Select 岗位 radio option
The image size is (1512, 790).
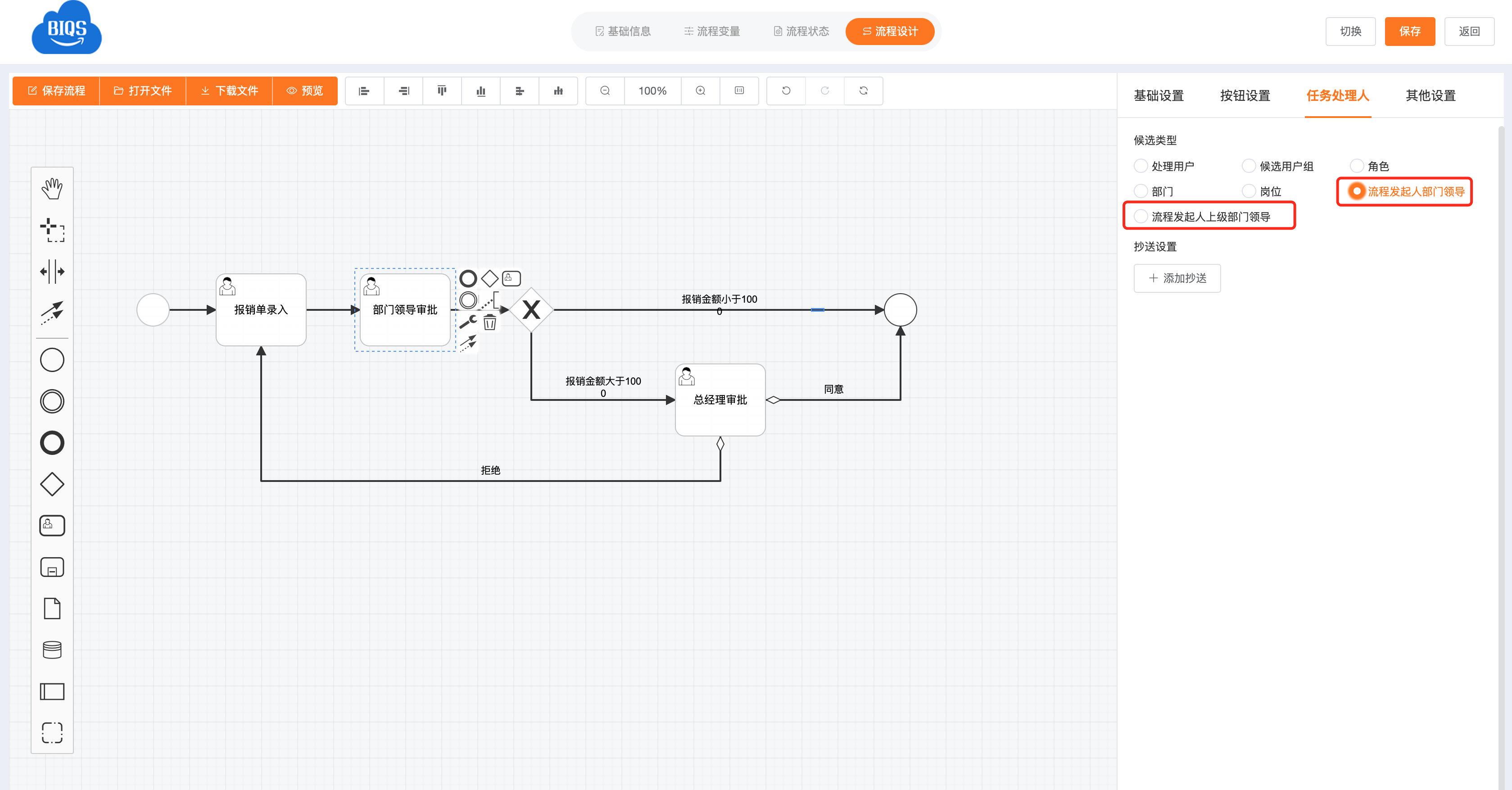pyautogui.click(x=1261, y=191)
